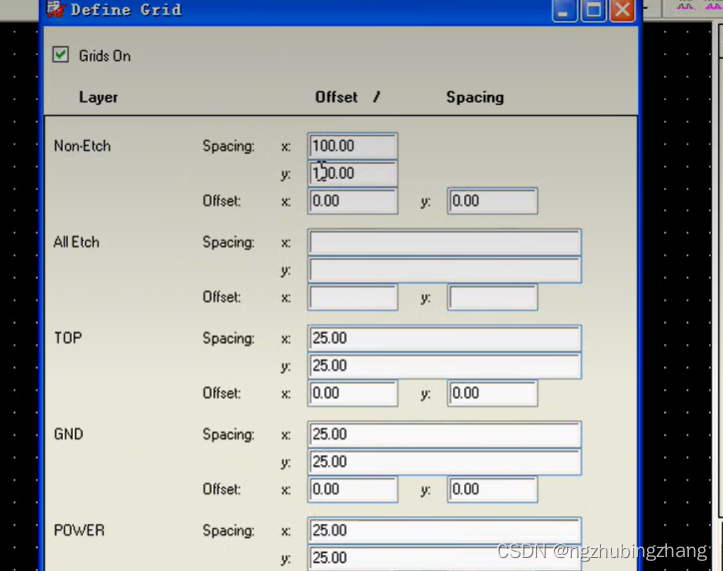The height and width of the screenshot is (571, 723).
Task: Click the TOP layer label
Action: point(68,338)
